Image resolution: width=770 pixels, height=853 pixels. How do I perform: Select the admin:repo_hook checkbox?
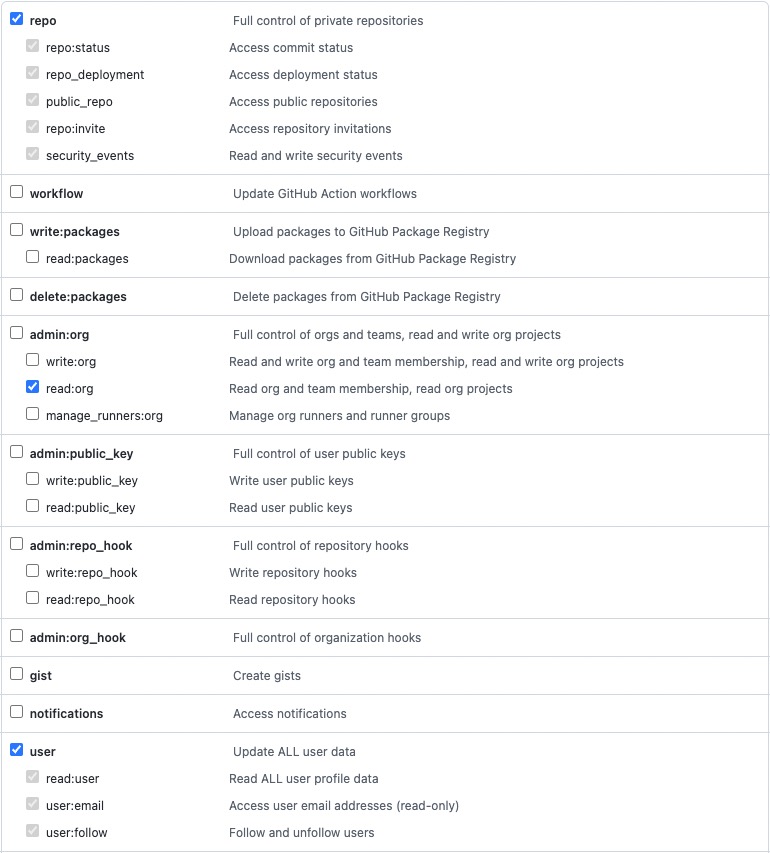click(16, 544)
